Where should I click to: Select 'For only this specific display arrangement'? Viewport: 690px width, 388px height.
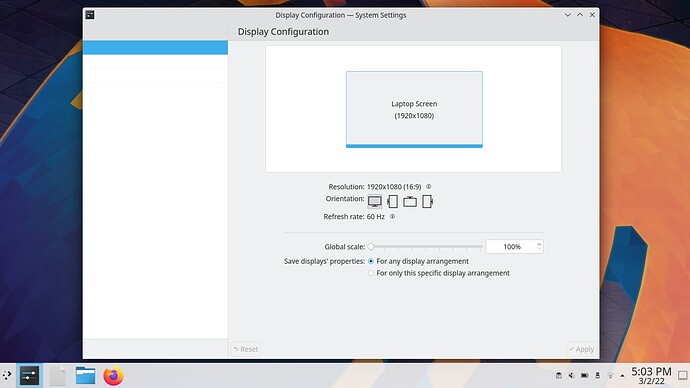click(439, 273)
